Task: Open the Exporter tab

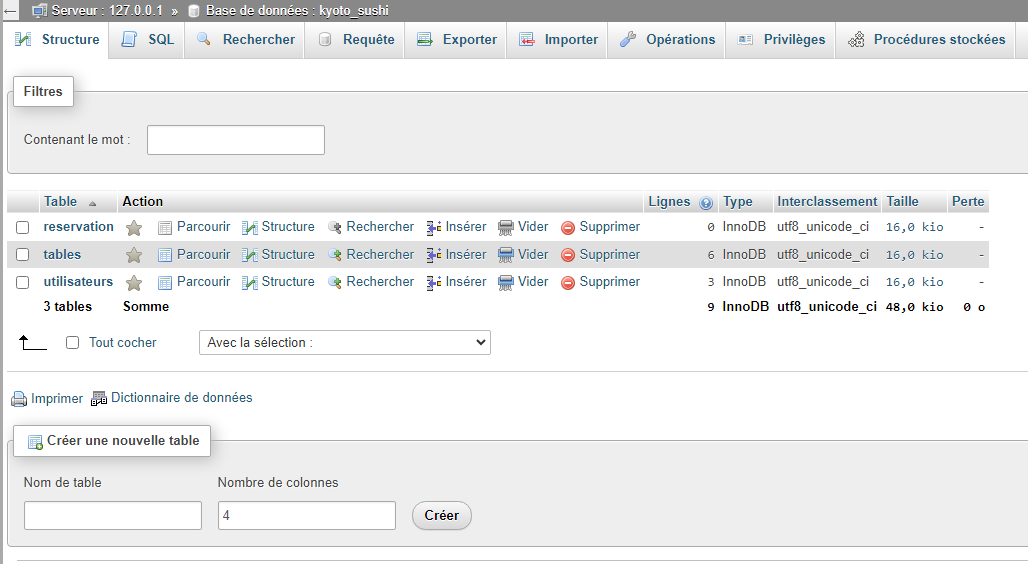Action: [x=456, y=40]
